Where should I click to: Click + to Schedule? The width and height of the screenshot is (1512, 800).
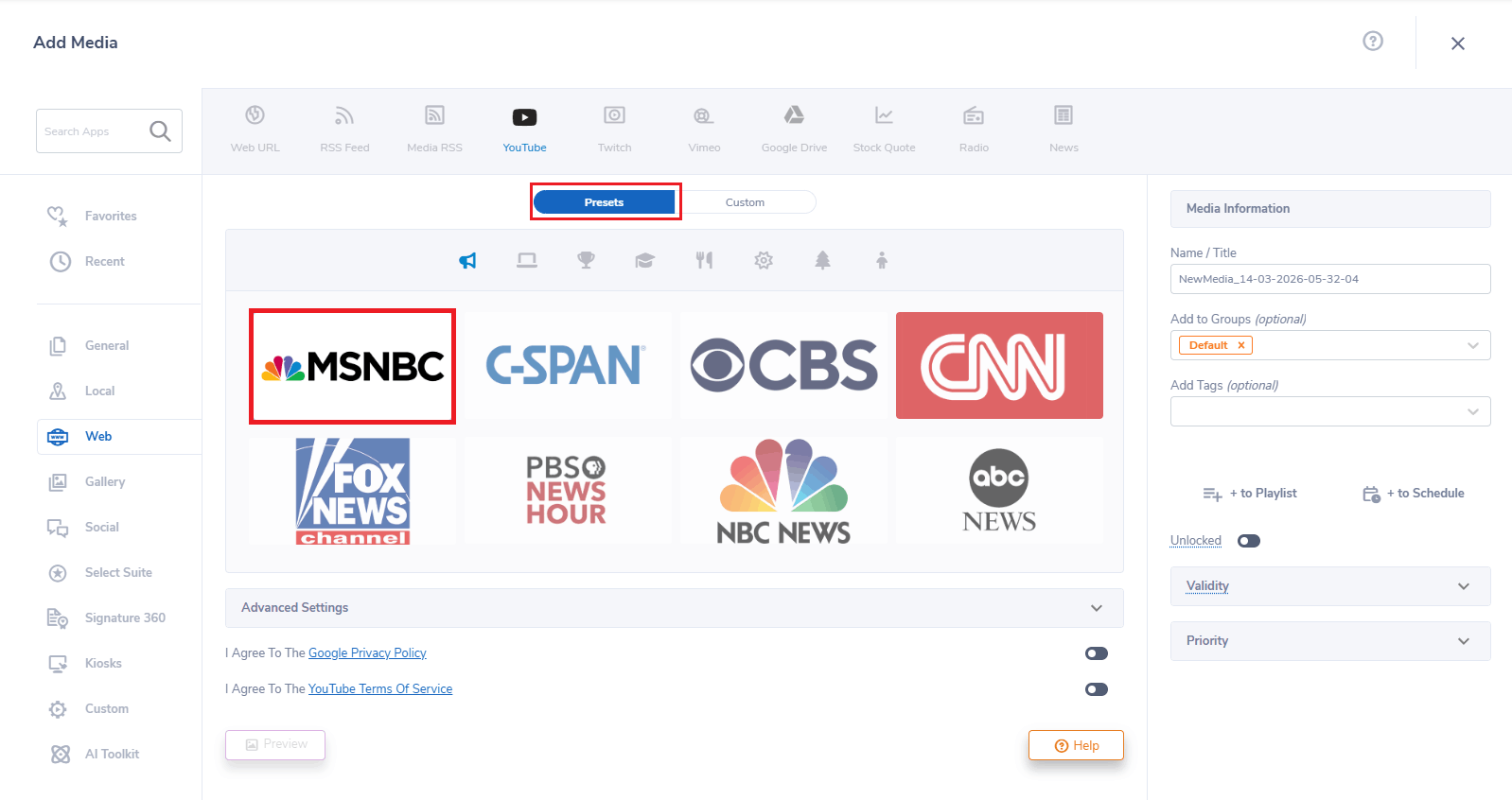1413,494
